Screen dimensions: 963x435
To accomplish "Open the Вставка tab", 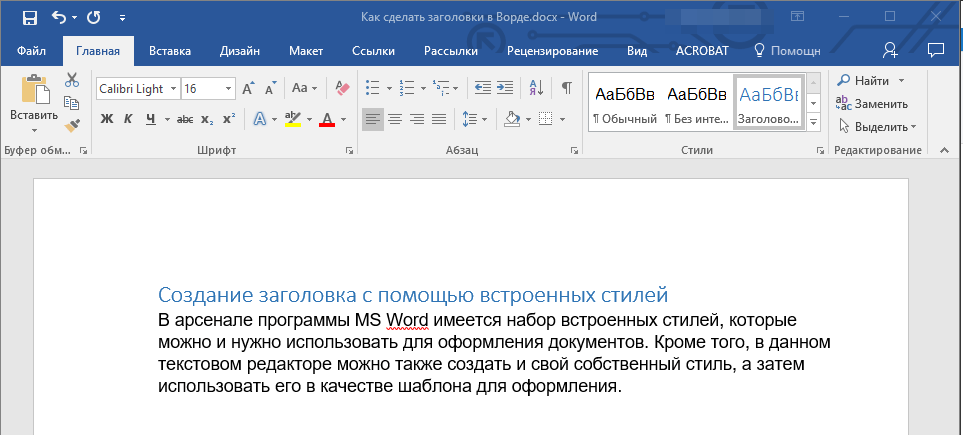I will [170, 51].
